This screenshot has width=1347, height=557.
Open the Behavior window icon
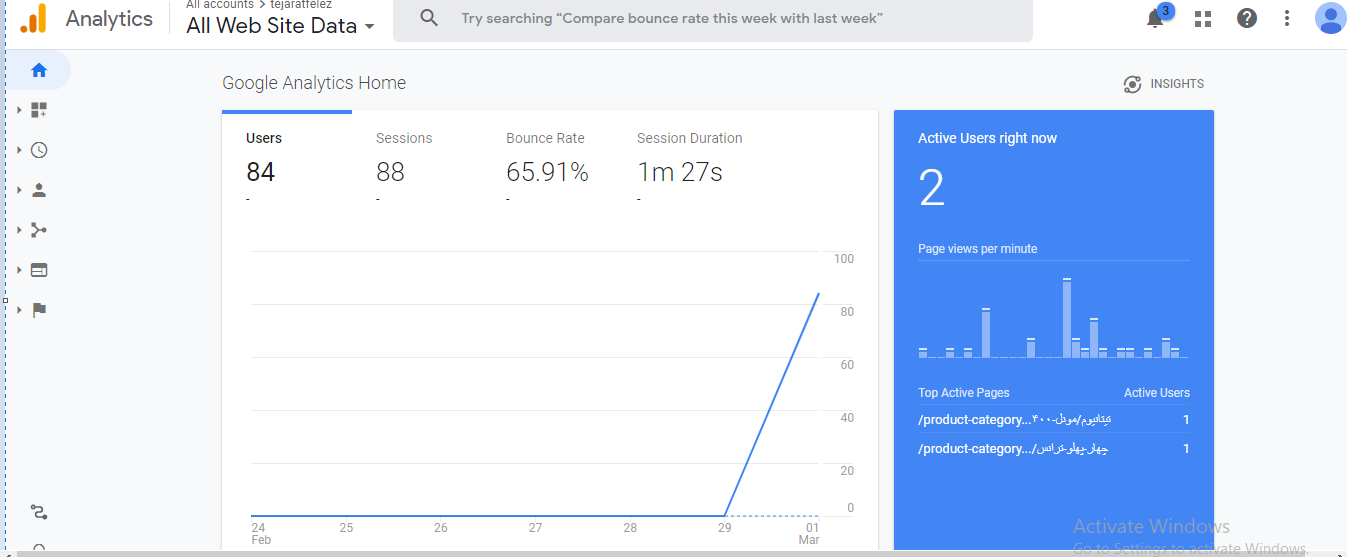tap(39, 270)
